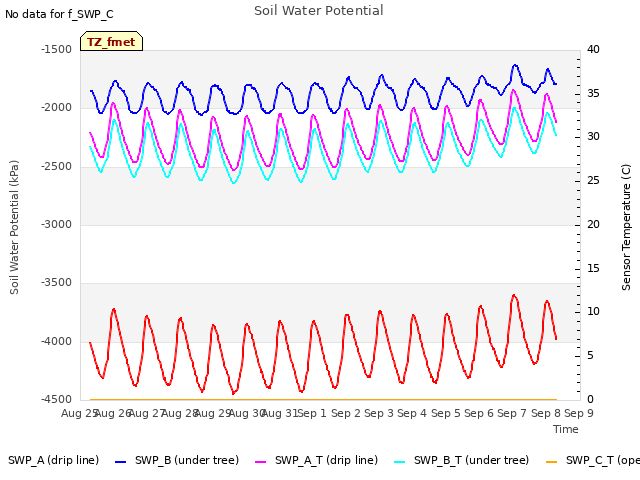Image resolution: width=640 pixels, height=480 pixels.
Task: Click the -4500 left axis tick label
Action: pyautogui.click(x=56, y=399)
